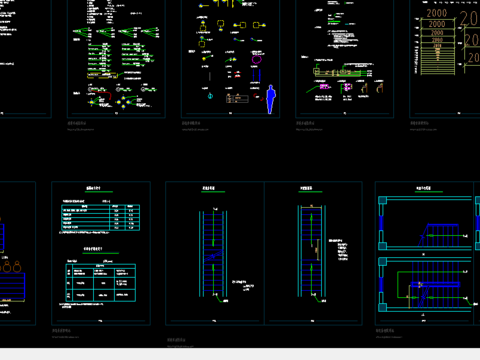Select the brown stacked 2000 ruler column
Viewport: 480px width, 360px height.
coord(437,47)
